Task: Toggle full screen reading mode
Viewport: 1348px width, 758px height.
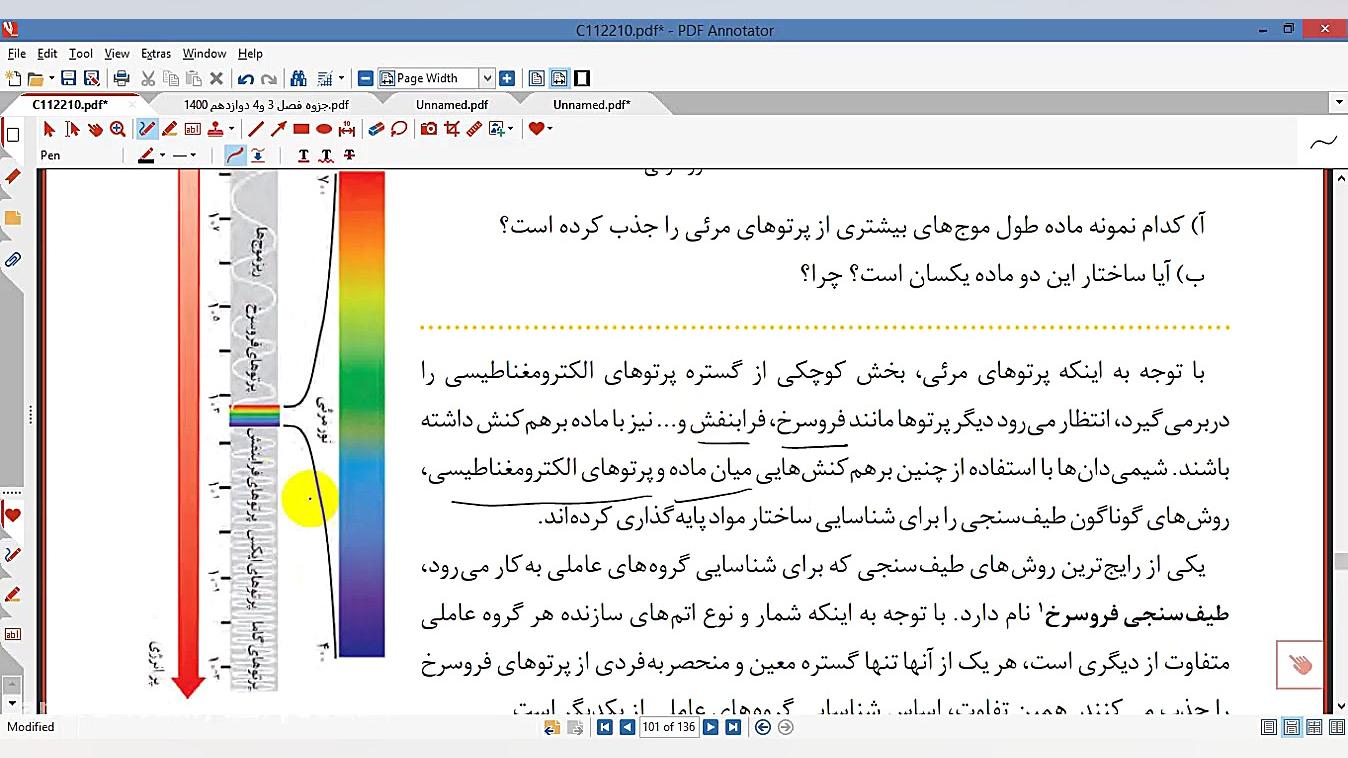Action: point(581,77)
